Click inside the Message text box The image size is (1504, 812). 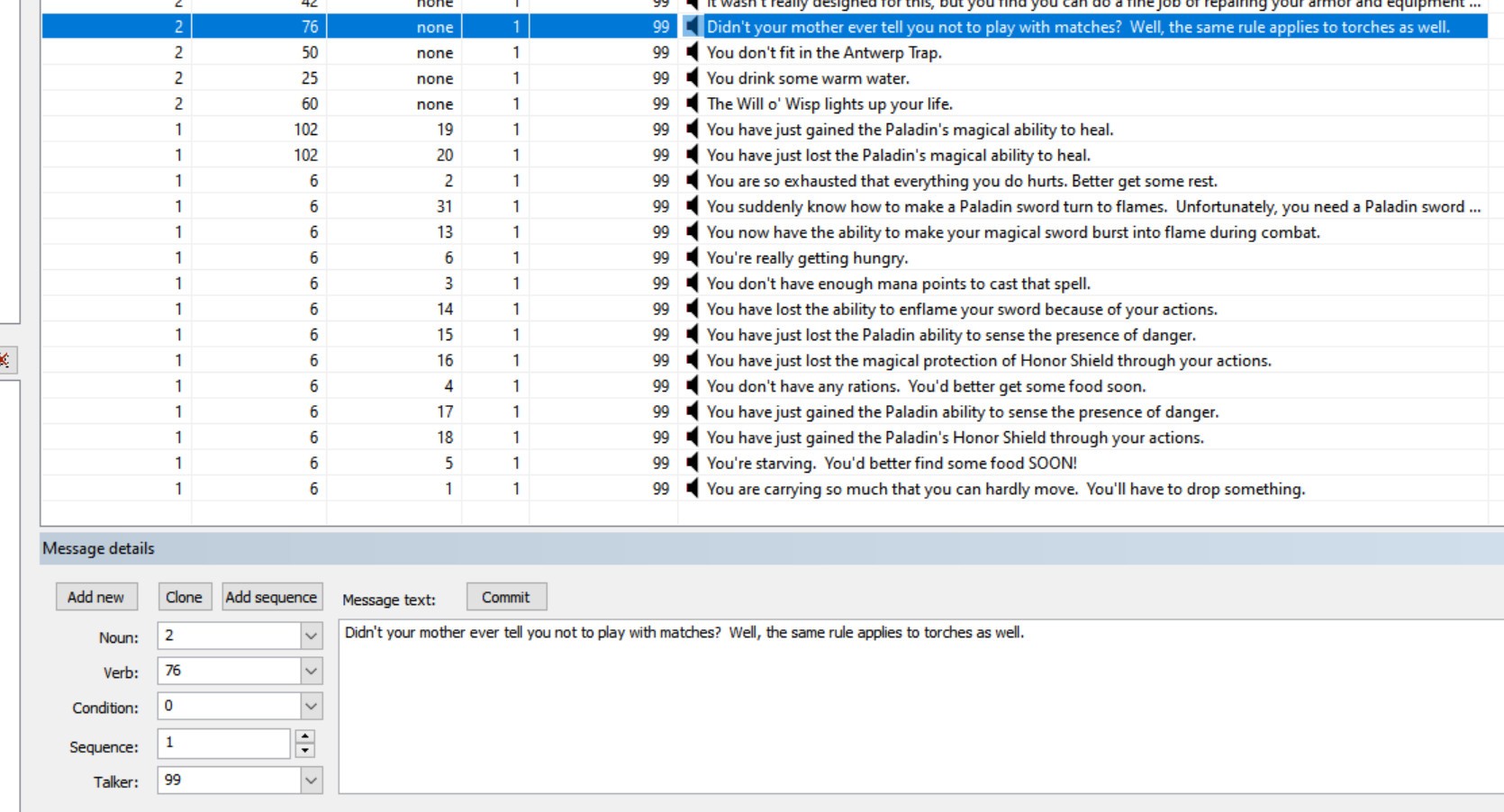(920, 707)
